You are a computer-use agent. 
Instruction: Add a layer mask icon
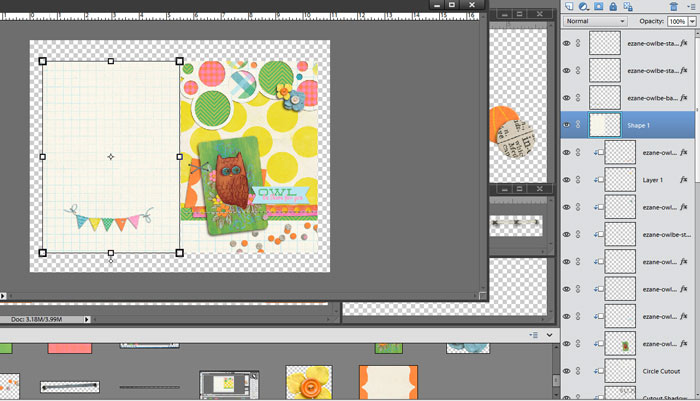(599, 6)
